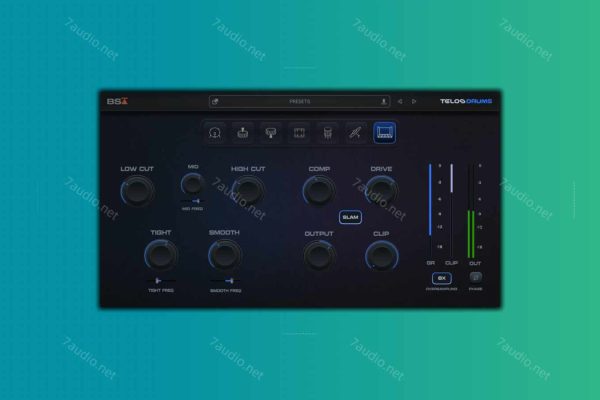Click the OUT level meter
The width and height of the screenshot is (600, 400).
coord(471,211)
